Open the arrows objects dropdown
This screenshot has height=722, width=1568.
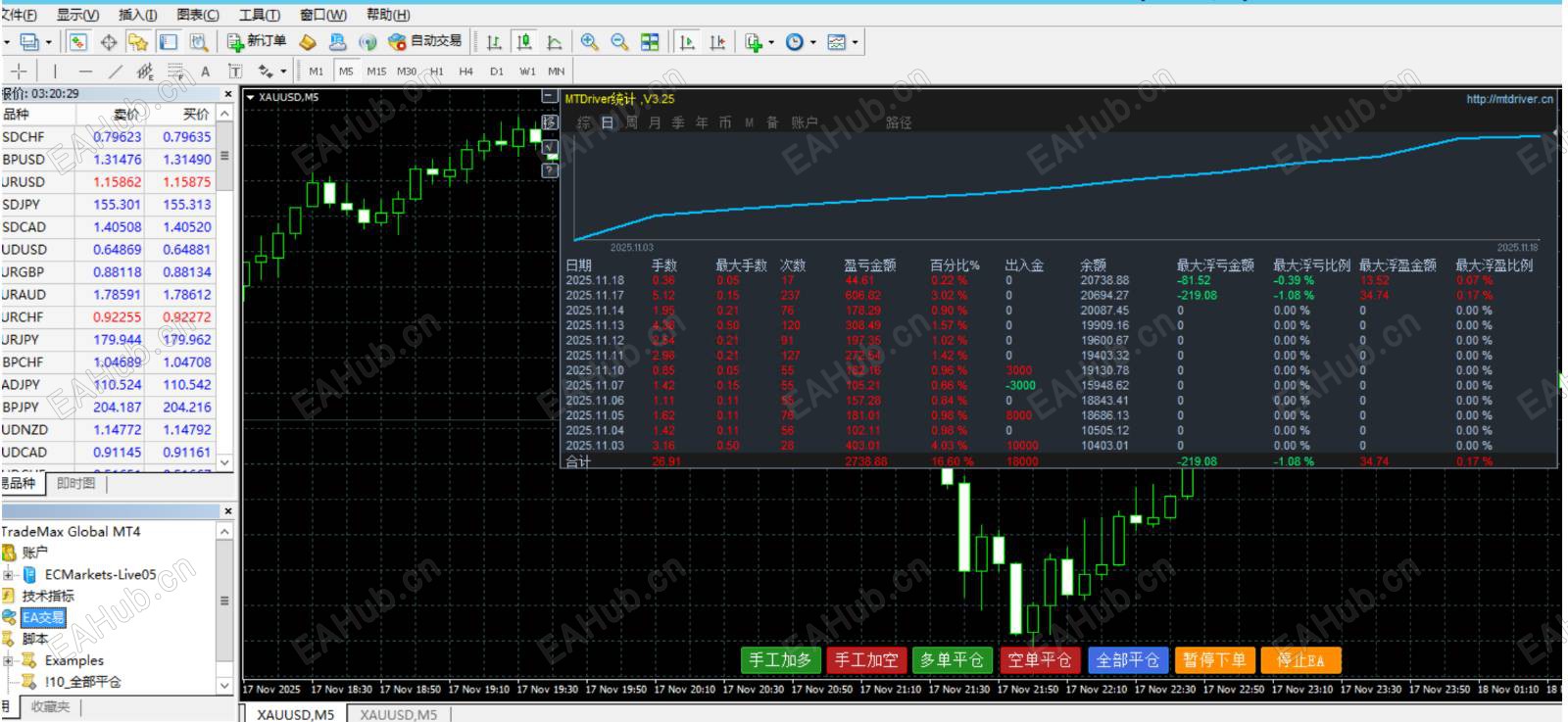coord(271,71)
